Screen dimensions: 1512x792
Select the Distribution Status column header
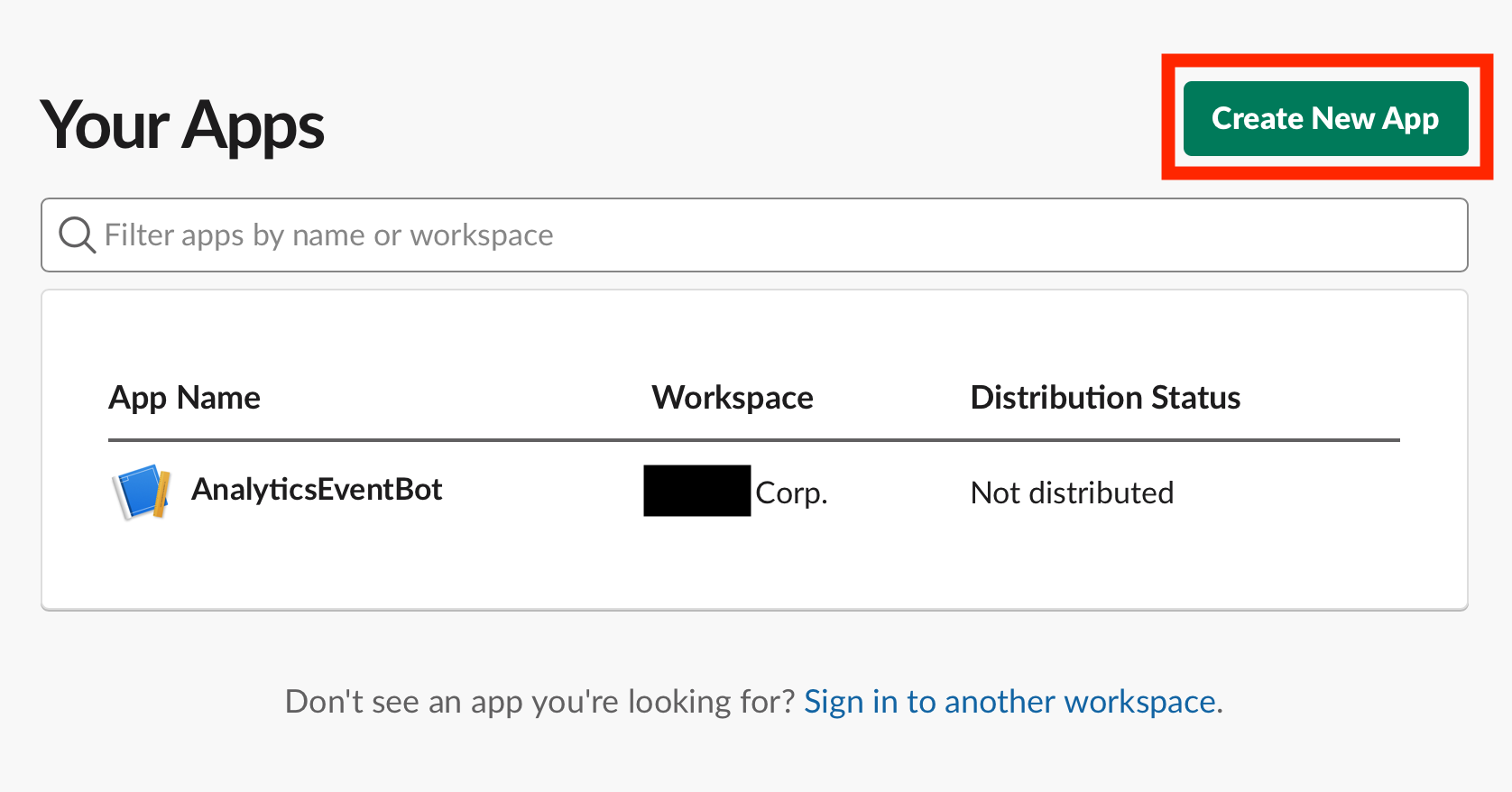tap(1105, 398)
